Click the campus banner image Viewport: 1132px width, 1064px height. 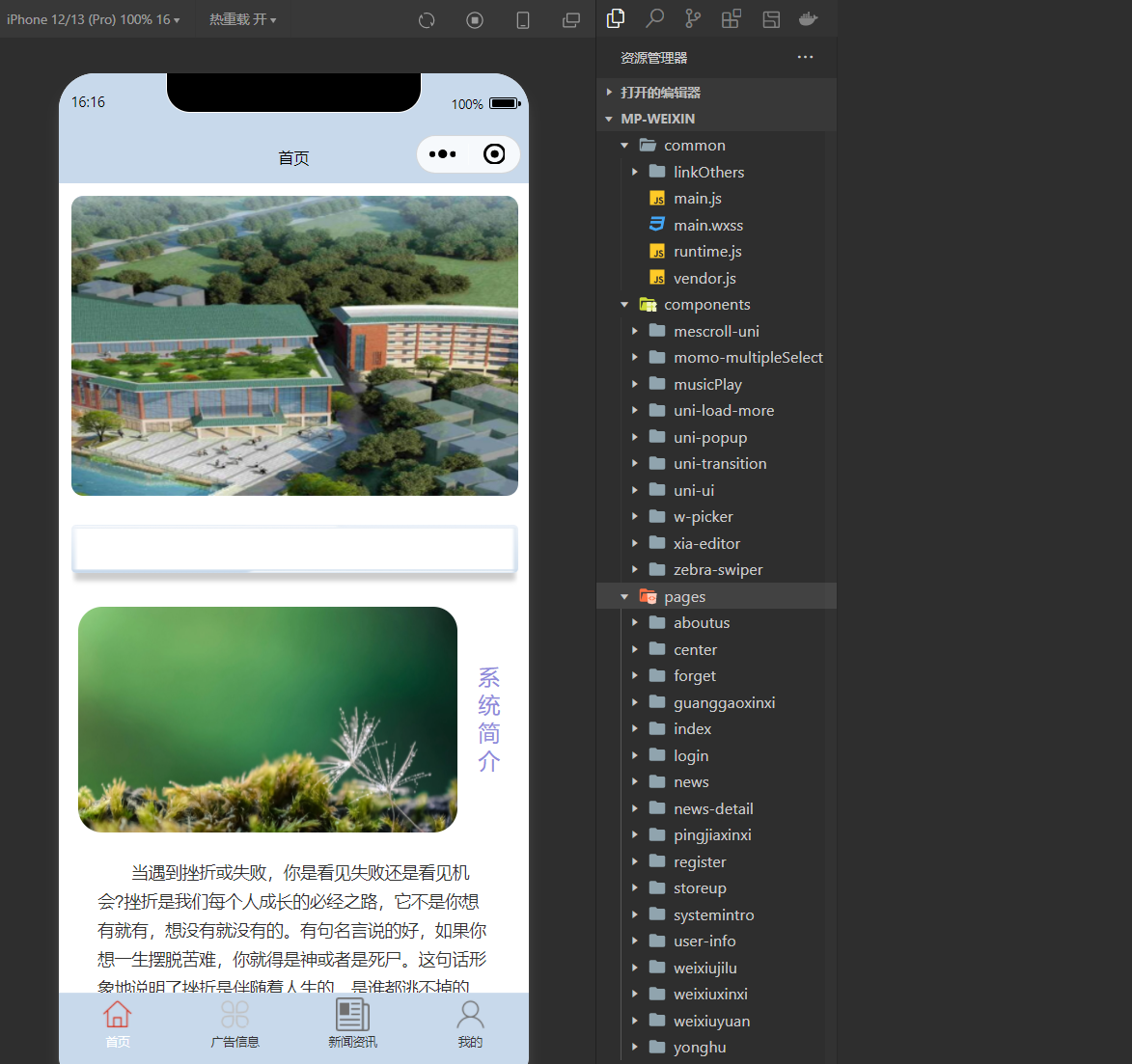294,345
